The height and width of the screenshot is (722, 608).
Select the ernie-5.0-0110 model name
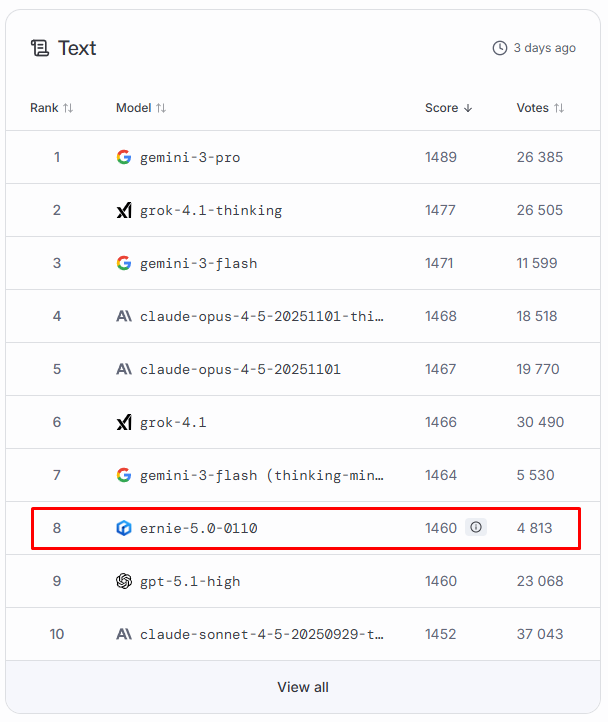point(198,528)
